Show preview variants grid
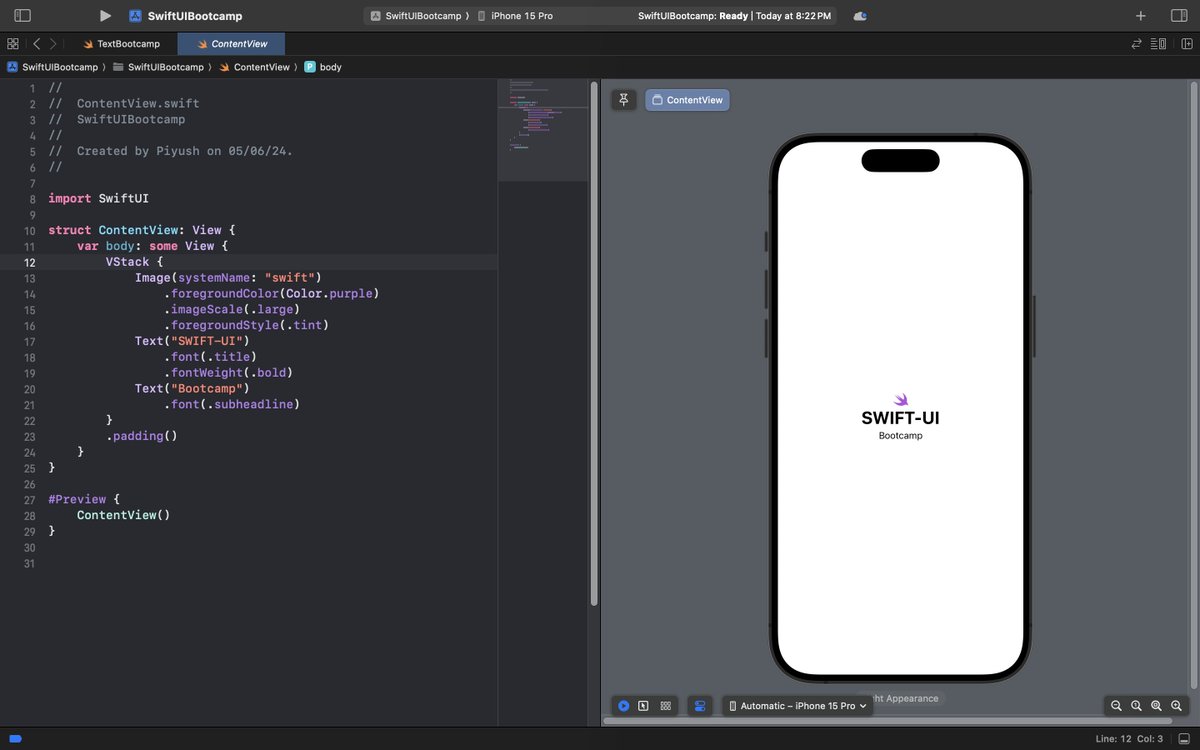1200x750 pixels. pyautogui.click(x=665, y=705)
